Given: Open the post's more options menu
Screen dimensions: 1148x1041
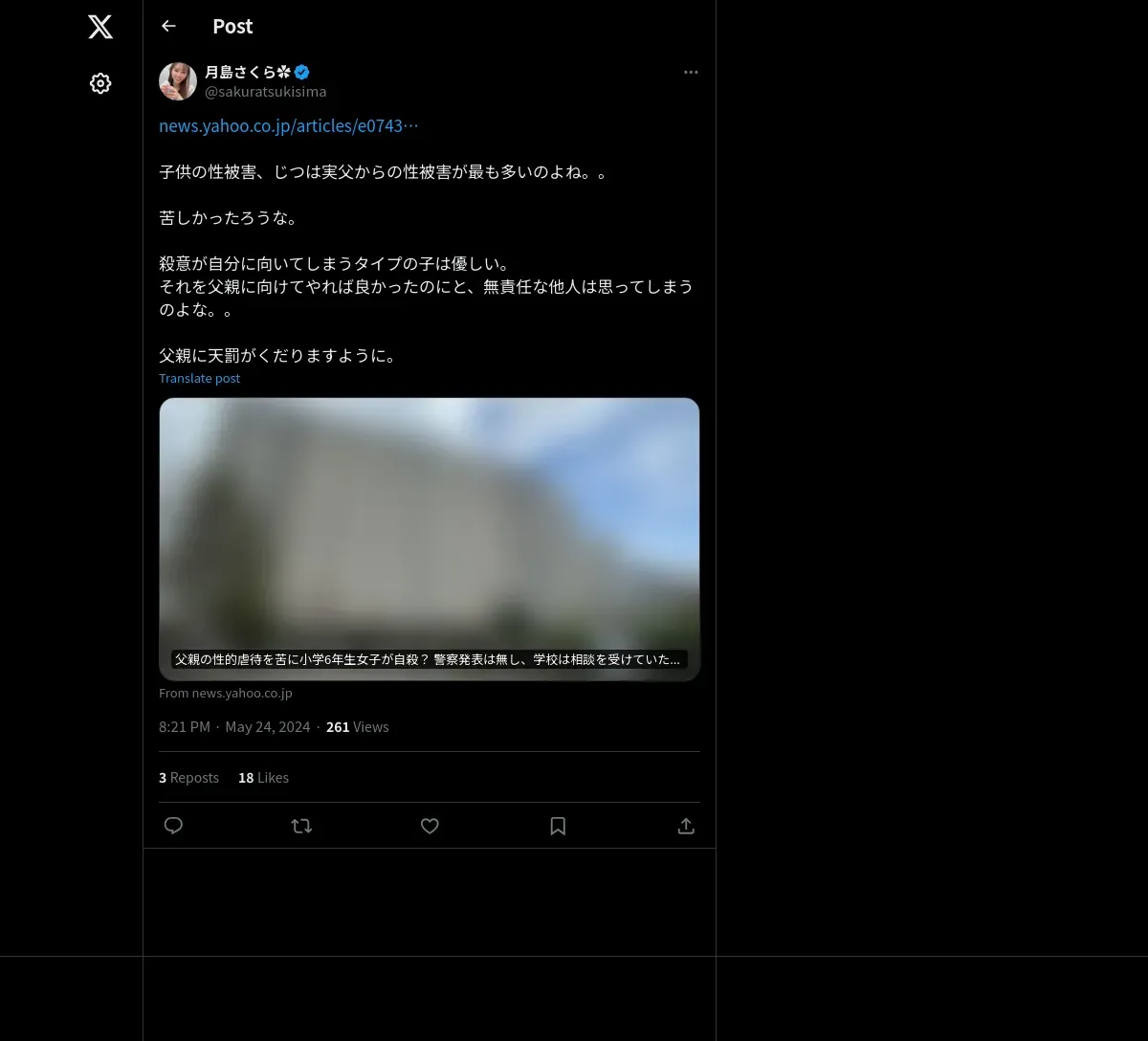Looking at the screenshot, I should coord(691,72).
